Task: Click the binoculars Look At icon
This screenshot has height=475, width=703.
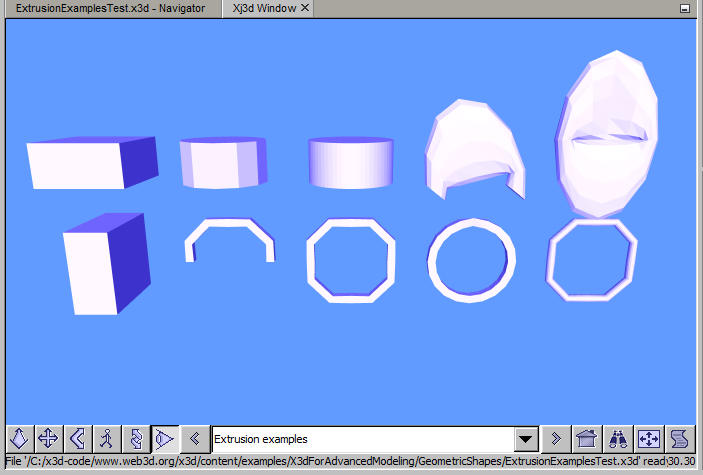Action: point(618,438)
